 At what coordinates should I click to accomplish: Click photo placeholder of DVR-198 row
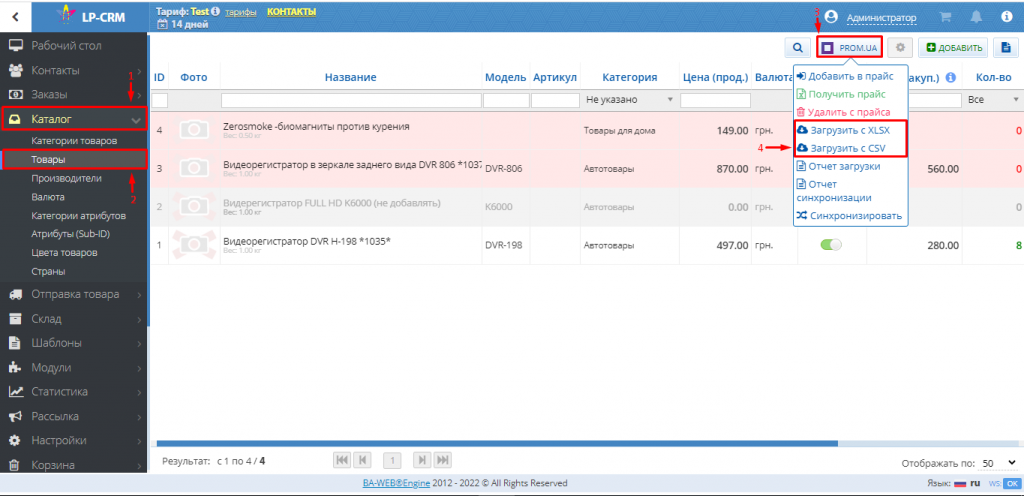pyautogui.click(x=194, y=245)
